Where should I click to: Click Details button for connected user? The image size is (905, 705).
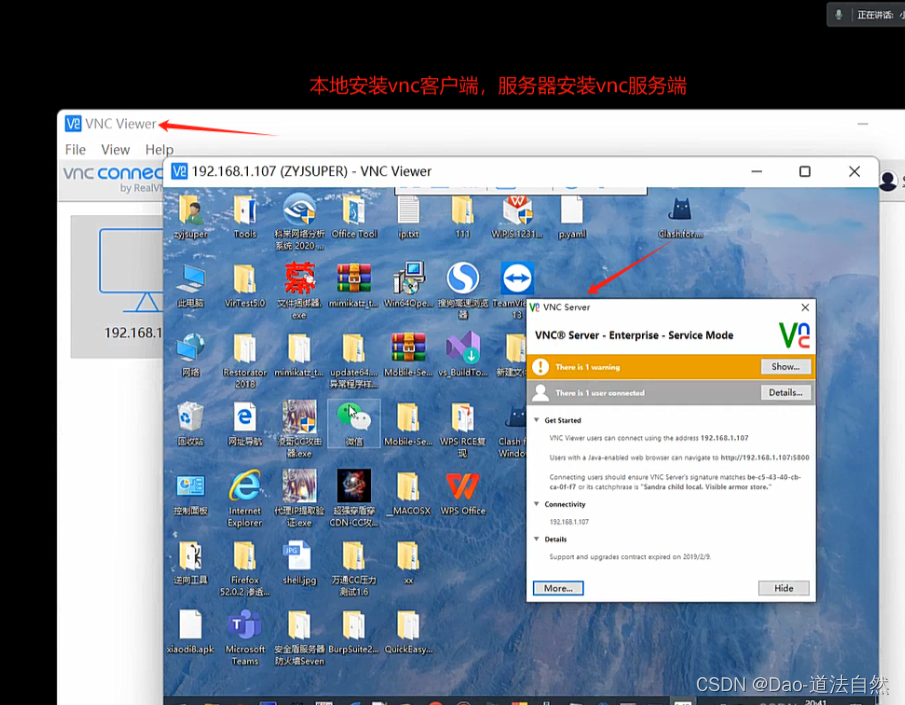click(x=785, y=393)
